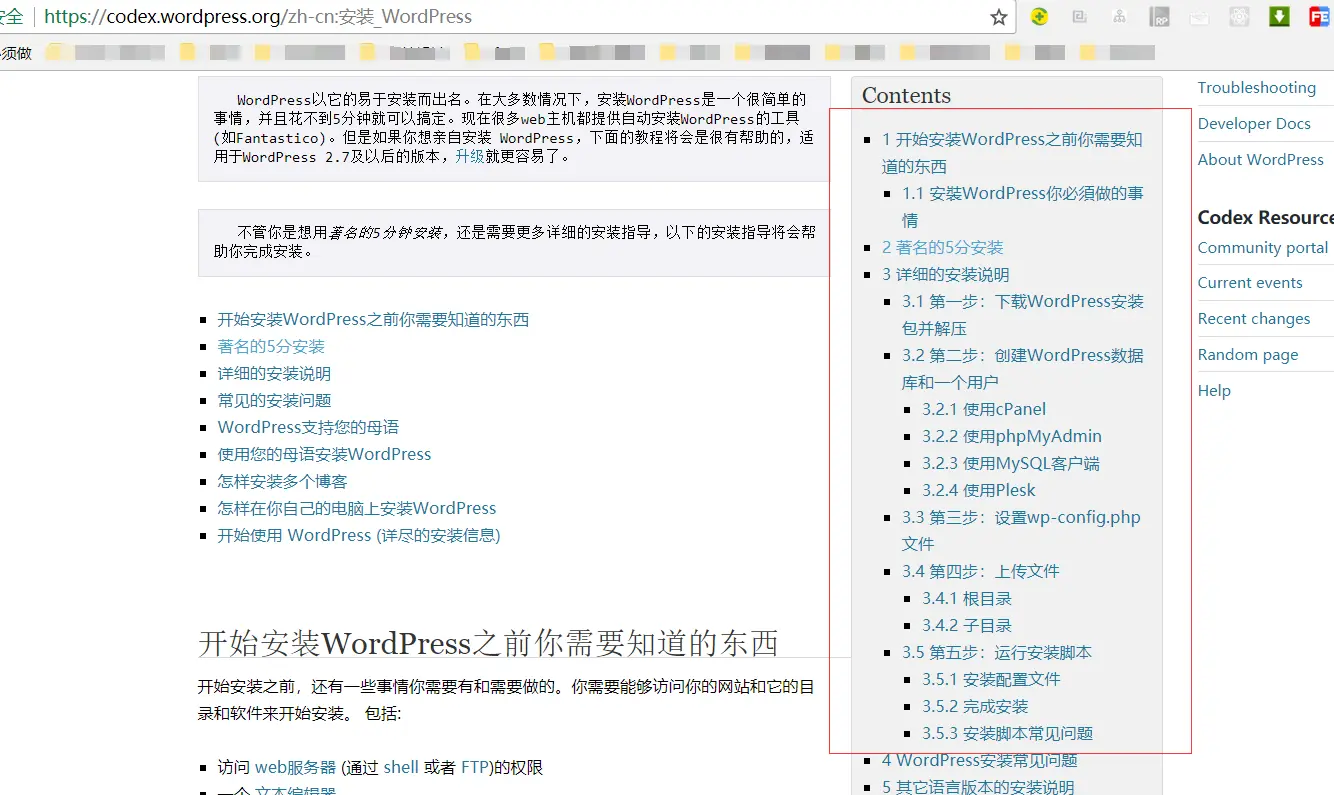Viewport: 1334px width, 795px height.
Task: Open Help under Codex Resources
Action: [x=1214, y=390]
